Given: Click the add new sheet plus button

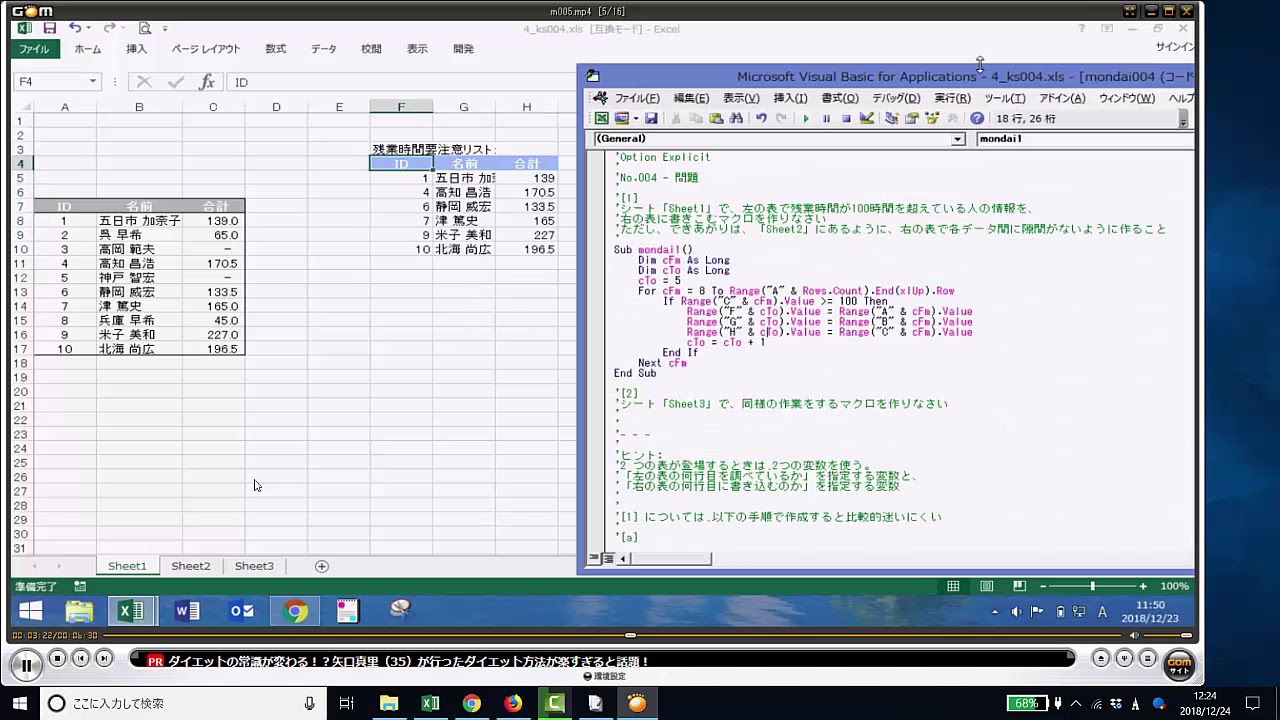Looking at the screenshot, I should 321,566.
